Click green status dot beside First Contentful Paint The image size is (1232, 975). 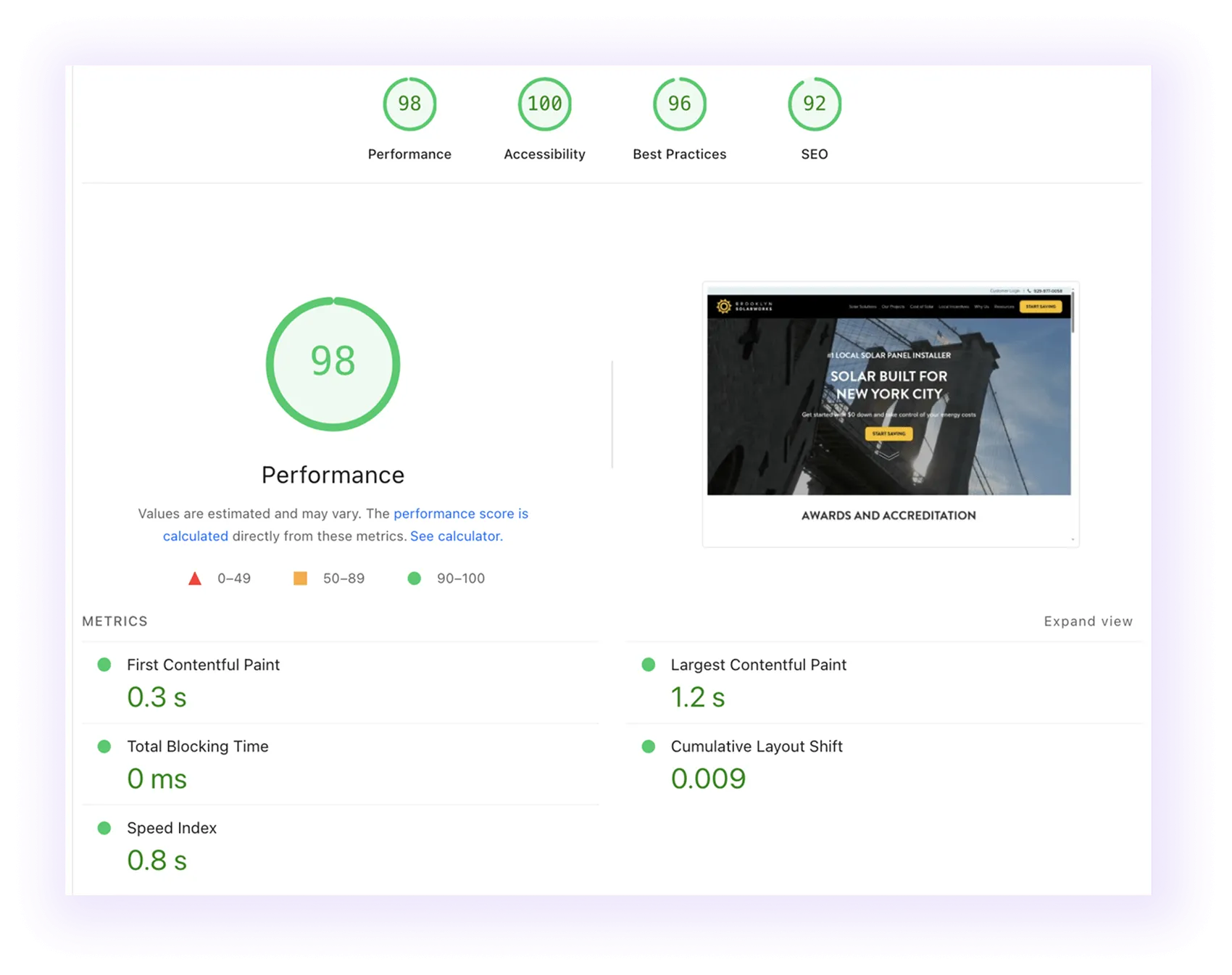[x=106, y=664]
